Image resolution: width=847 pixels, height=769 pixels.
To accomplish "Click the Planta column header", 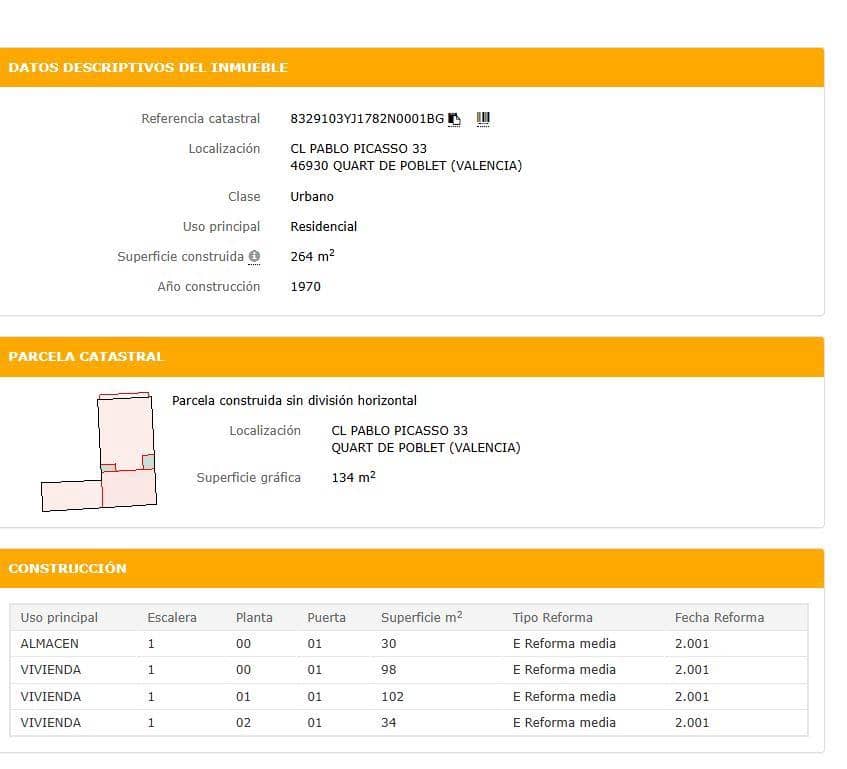I will pos(254,617).
